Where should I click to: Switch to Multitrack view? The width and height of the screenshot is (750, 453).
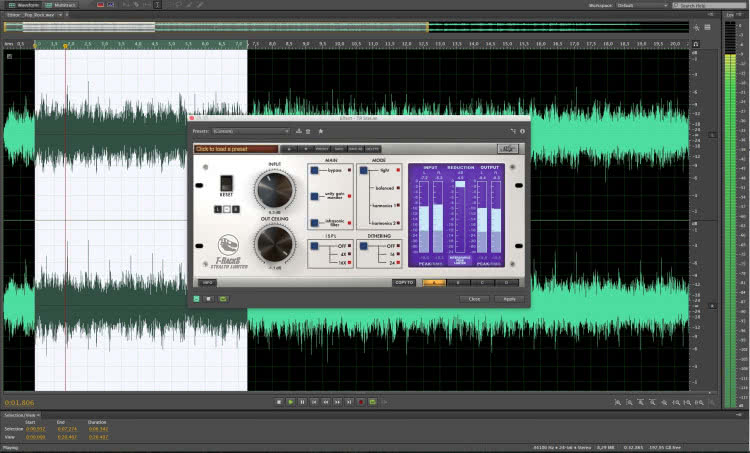tap(60, 5)
